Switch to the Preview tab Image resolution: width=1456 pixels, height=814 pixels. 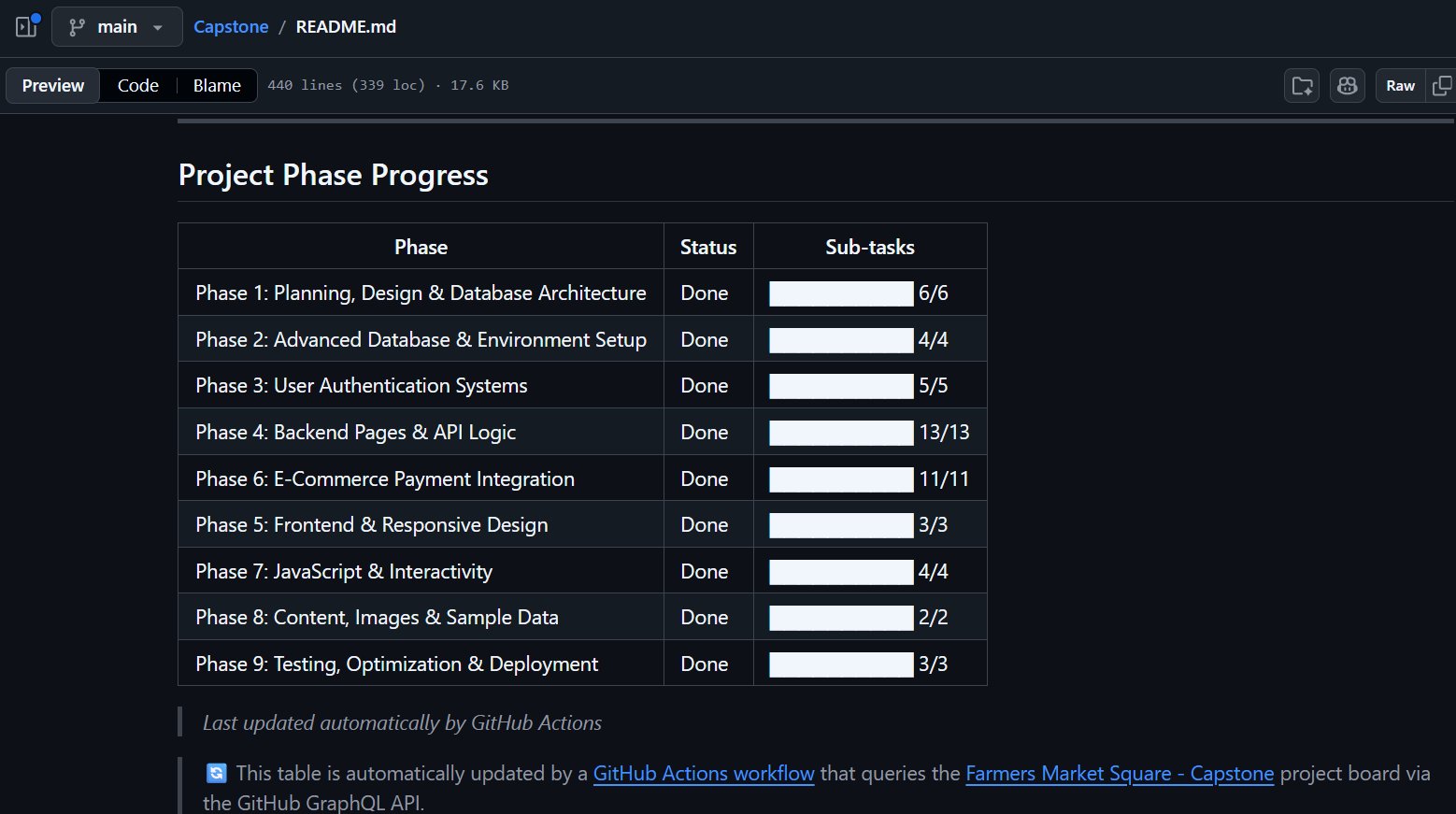(53, 85)
